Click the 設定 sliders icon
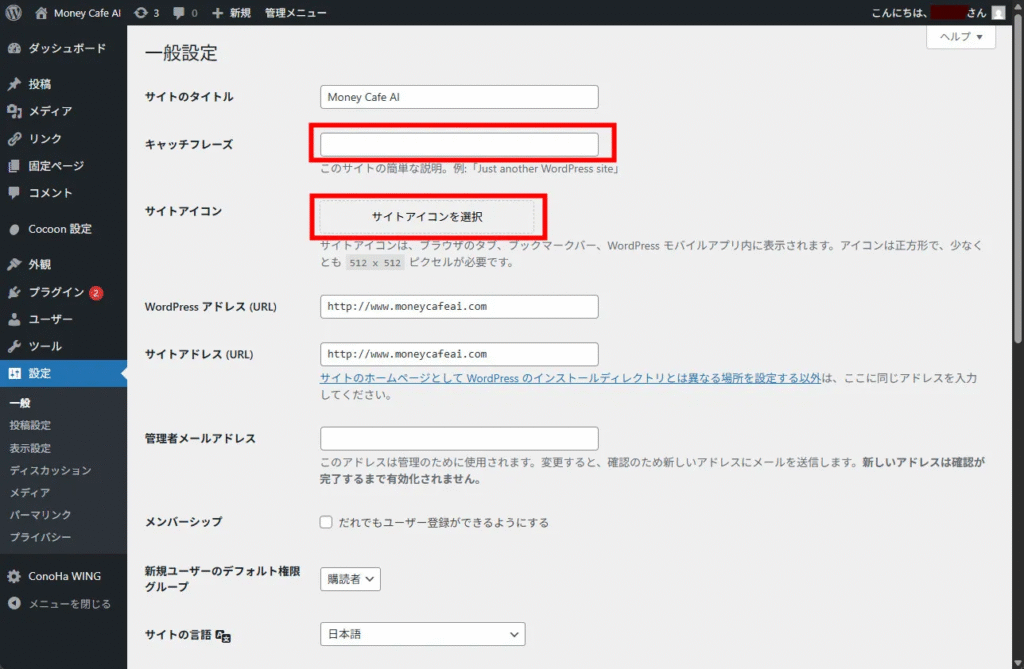This screenshot has height=669, width=1024. [14, 374]
